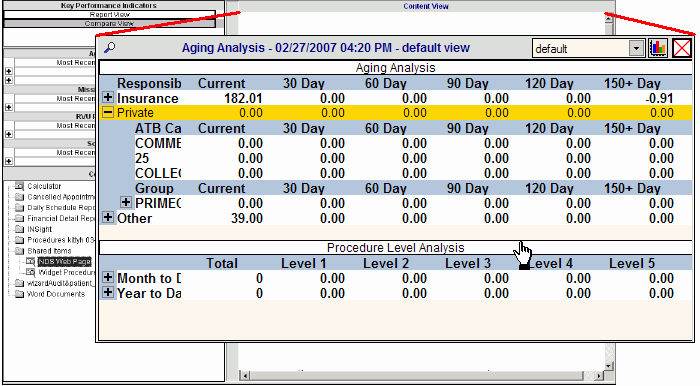Switch to Compare View

pos(109,23)
